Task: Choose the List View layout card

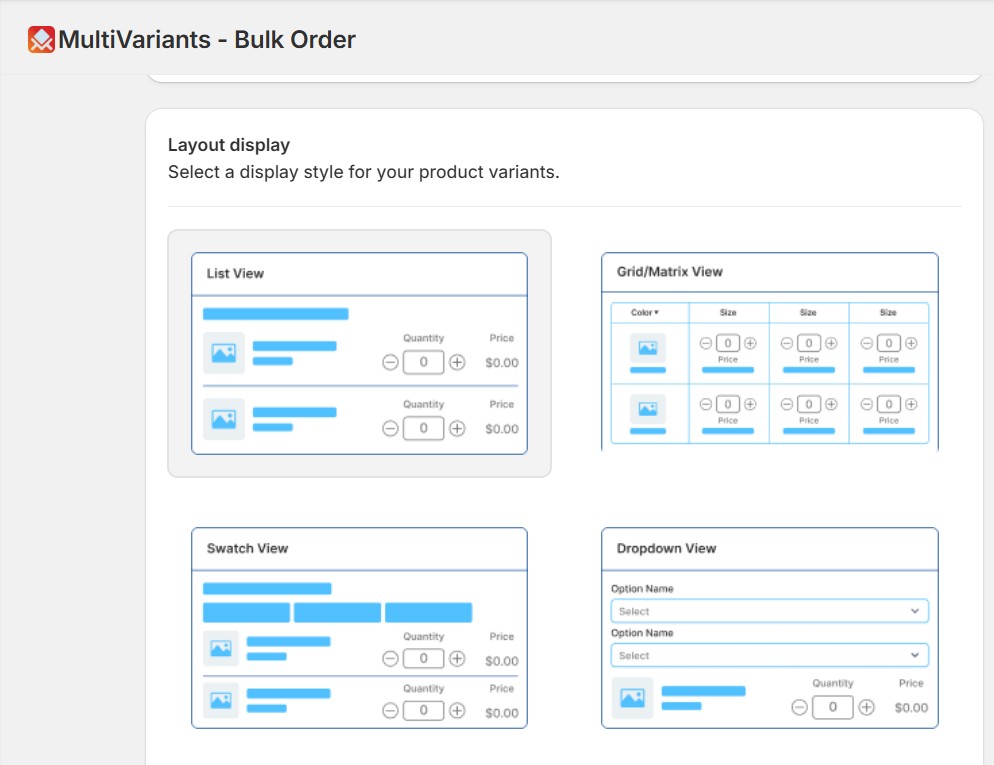Action: coord(359,350)
